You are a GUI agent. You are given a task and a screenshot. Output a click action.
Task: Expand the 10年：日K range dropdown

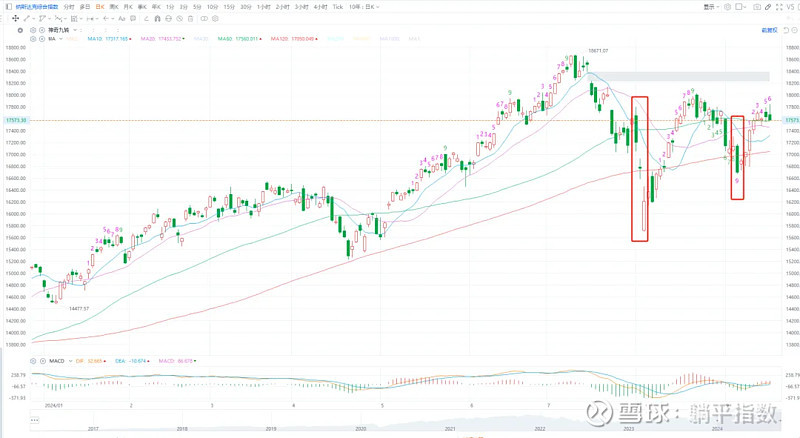(x=367, y=6)
